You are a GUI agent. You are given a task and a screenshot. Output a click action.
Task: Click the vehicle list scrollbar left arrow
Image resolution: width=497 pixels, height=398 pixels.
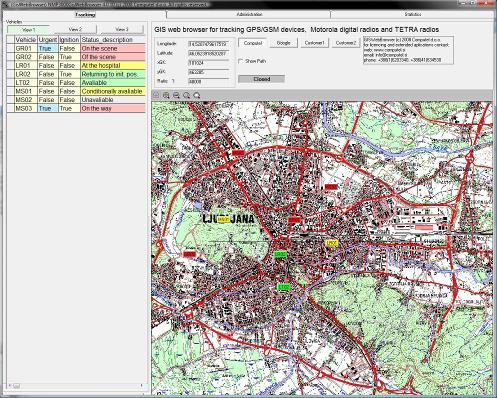[10, 386]
